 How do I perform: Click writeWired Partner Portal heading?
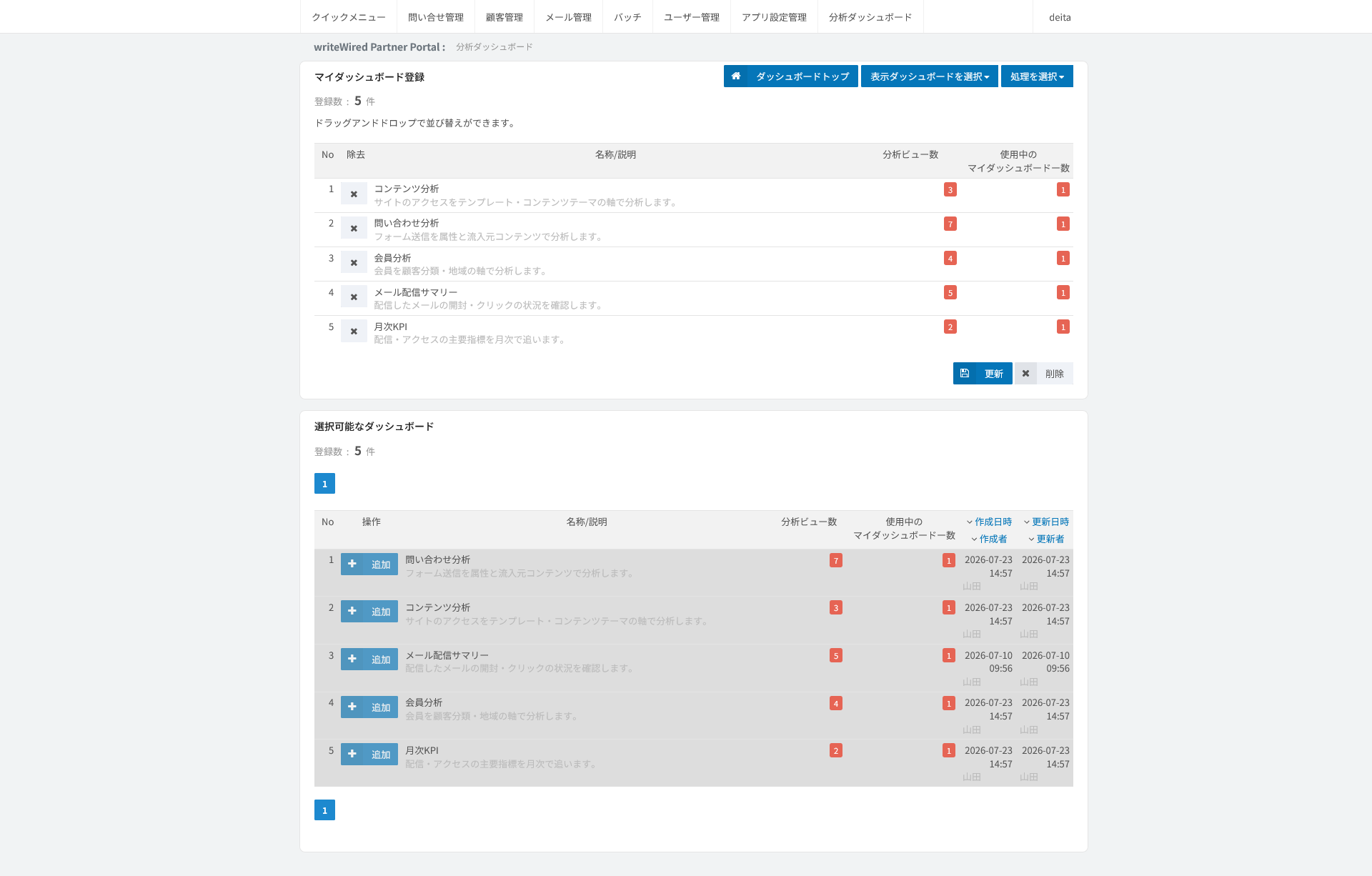pos(379,47)
